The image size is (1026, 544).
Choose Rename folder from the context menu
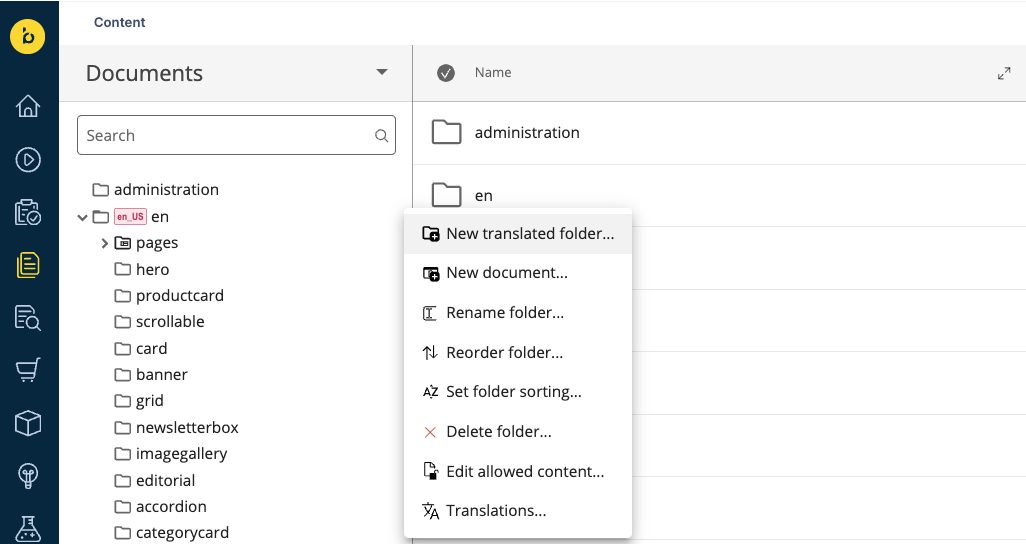[x=518, y=313]
